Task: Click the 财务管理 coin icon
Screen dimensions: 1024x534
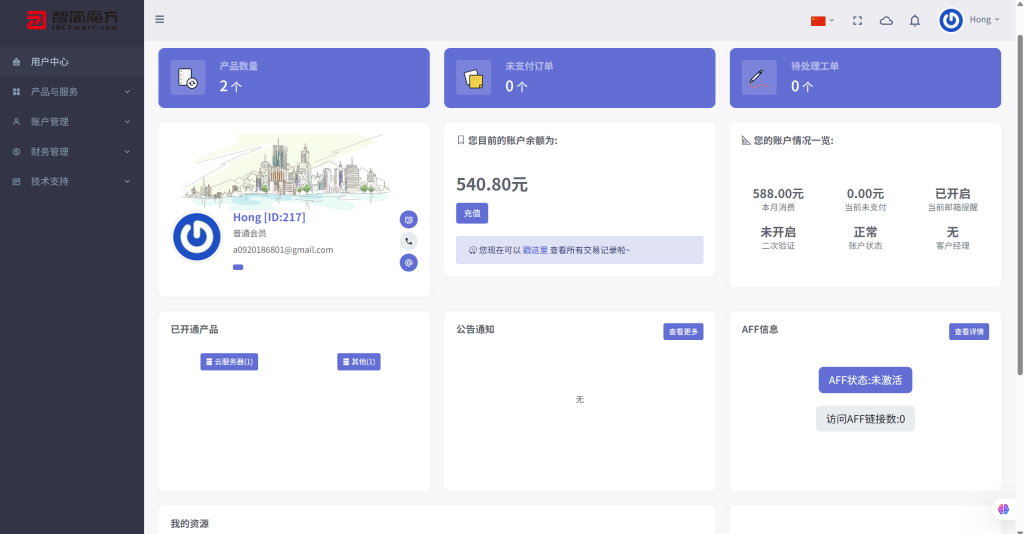Action: [x=16, y=152]
